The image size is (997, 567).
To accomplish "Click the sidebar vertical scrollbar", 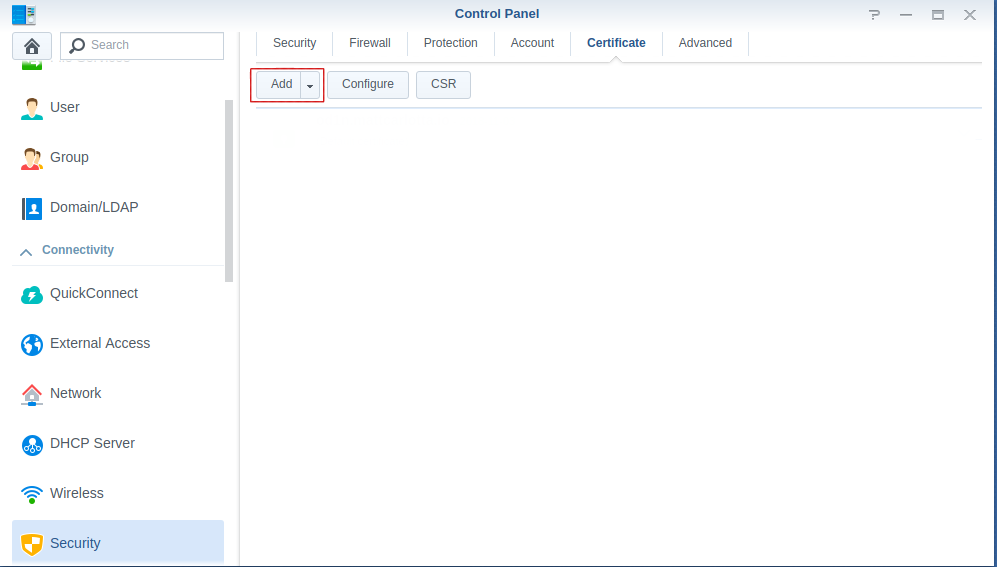I will tap(229, 191).
